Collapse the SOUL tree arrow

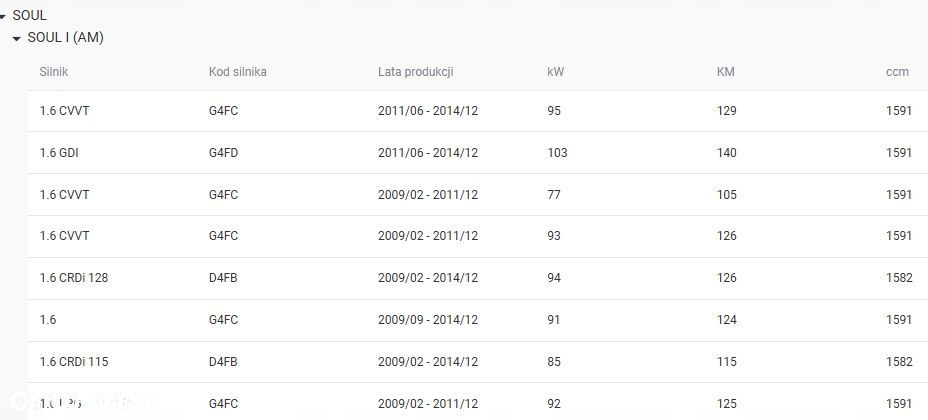[4, 16]
